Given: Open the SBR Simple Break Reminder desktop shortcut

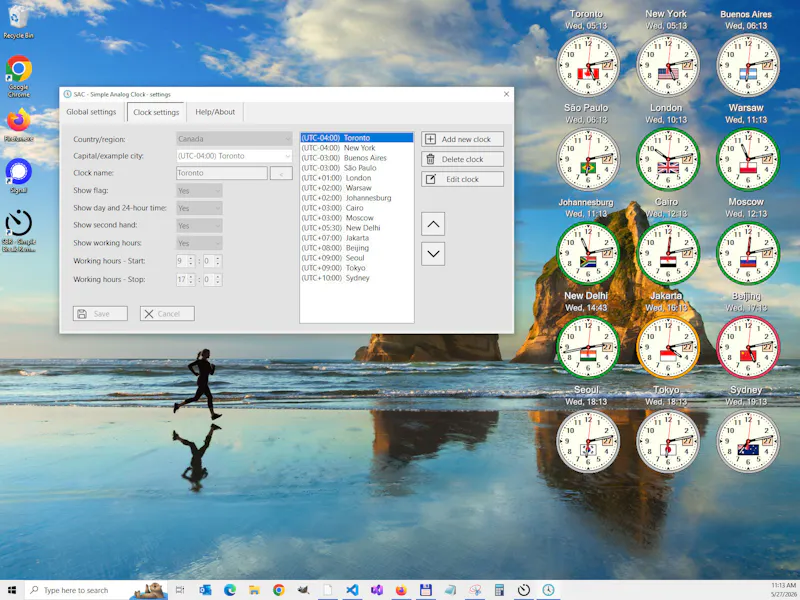Looking at the screenshot, I should coord(18,231).
